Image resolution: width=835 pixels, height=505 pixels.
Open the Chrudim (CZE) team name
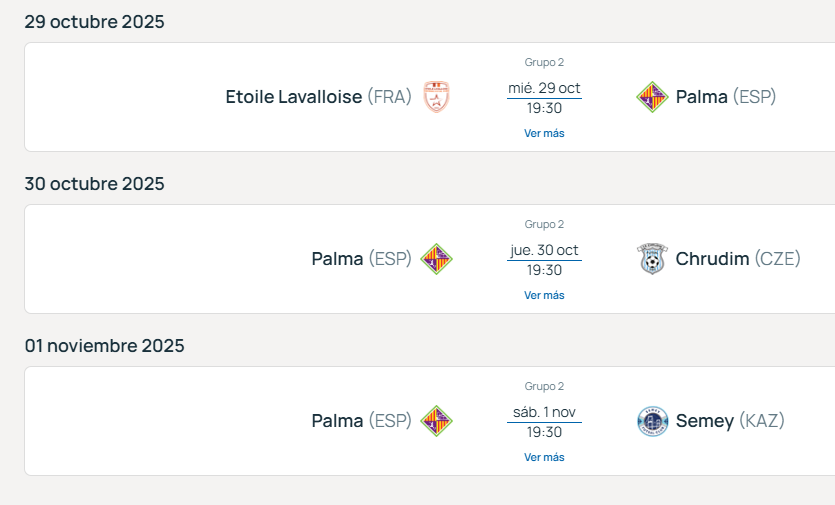(x=738, y=259)
